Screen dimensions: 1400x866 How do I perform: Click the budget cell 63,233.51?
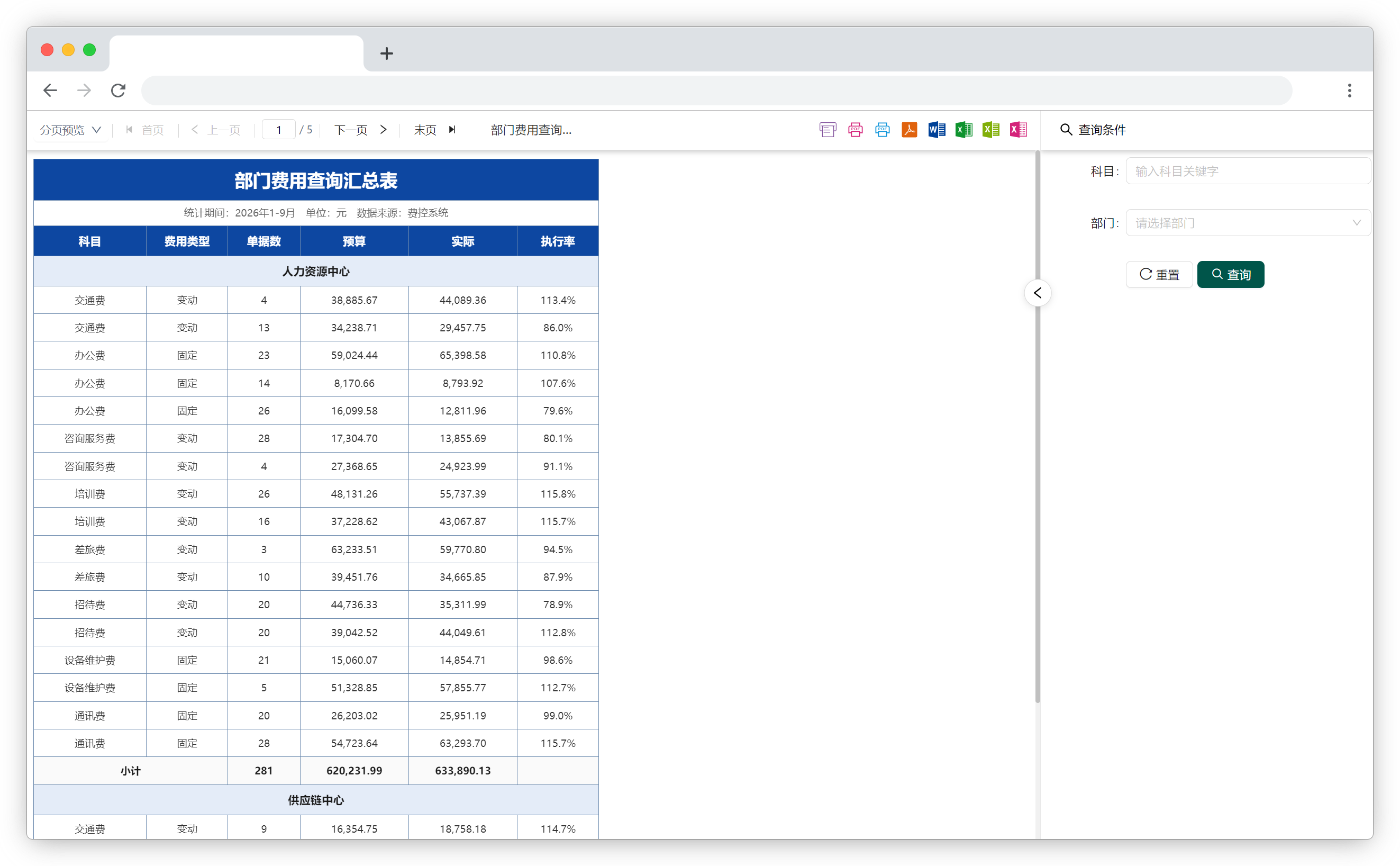[x=354, y=549]
